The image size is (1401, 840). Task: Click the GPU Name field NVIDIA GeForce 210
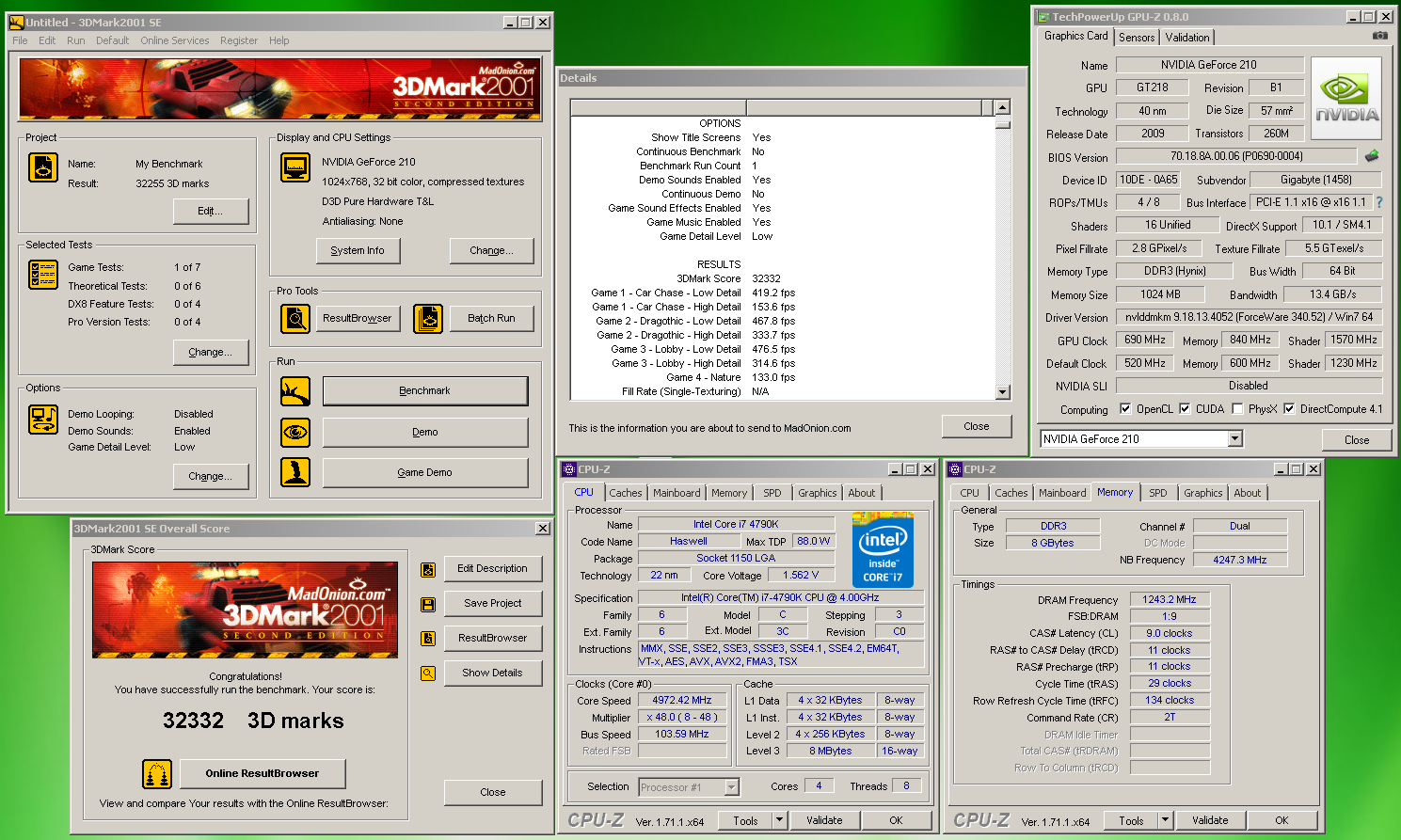click(1209, 65)
